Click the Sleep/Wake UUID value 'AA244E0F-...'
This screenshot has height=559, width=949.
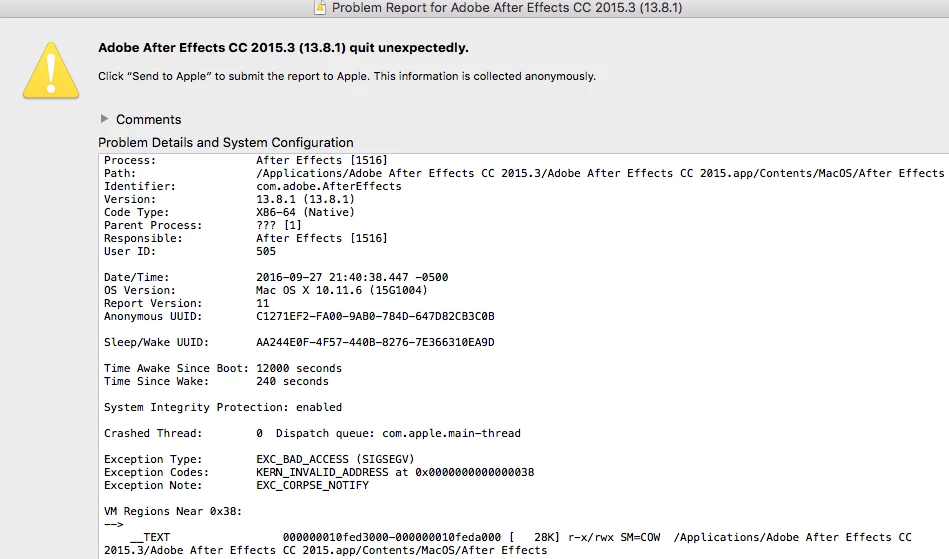coord(375,342)
